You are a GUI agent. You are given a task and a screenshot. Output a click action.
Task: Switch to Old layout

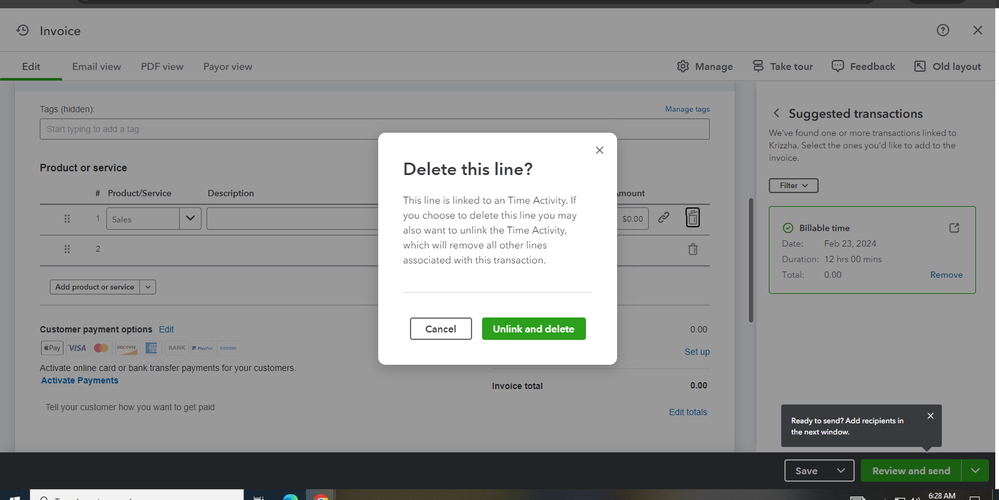[x=947, y=66]
